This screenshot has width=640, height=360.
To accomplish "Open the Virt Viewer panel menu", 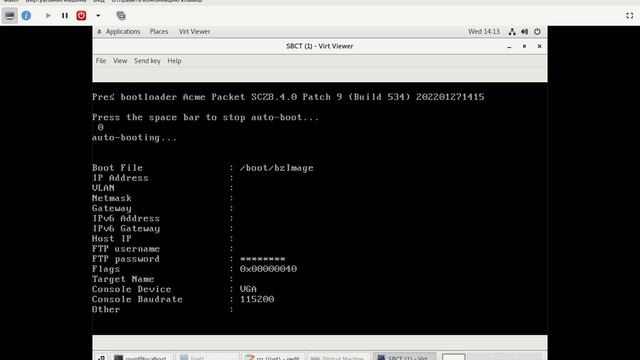I will tap(194, 31).
